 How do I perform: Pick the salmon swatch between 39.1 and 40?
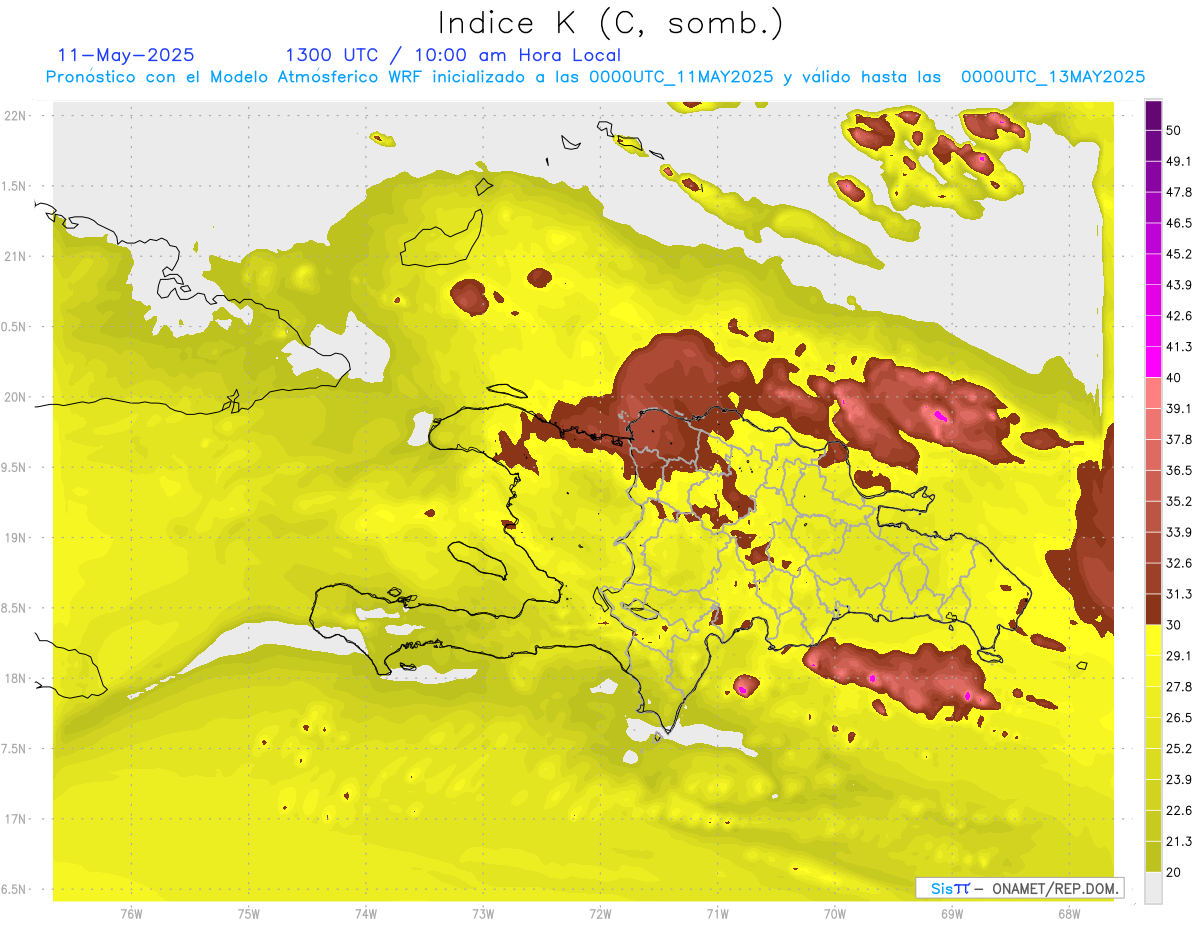[1153, 393]
